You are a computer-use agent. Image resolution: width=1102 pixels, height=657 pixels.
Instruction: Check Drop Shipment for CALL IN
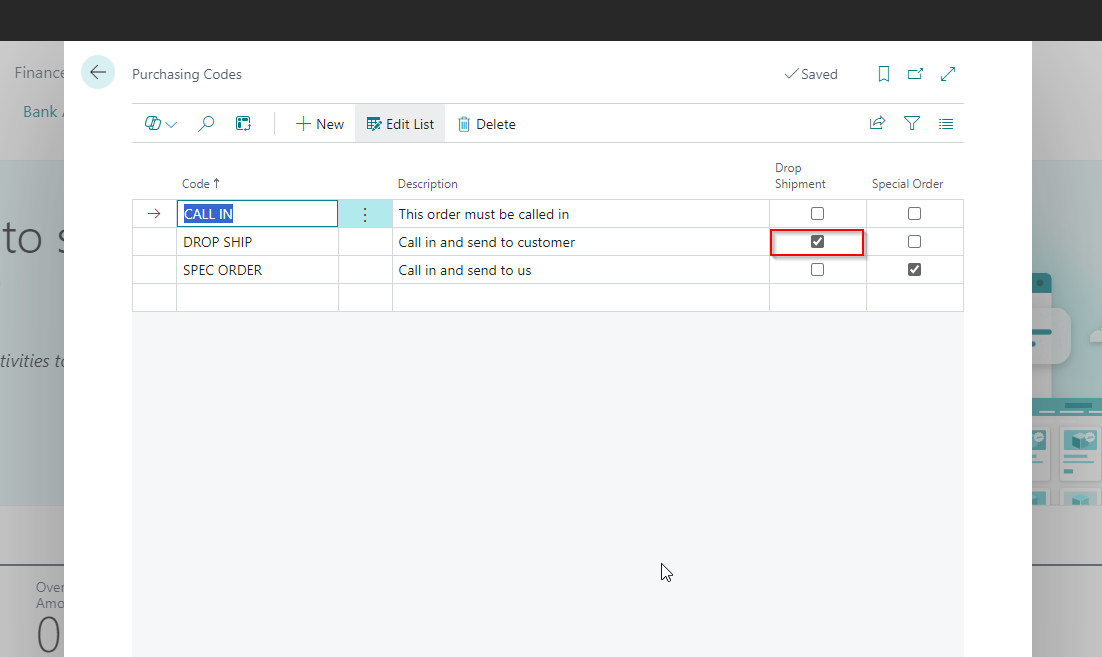click(x=817, y=214)
